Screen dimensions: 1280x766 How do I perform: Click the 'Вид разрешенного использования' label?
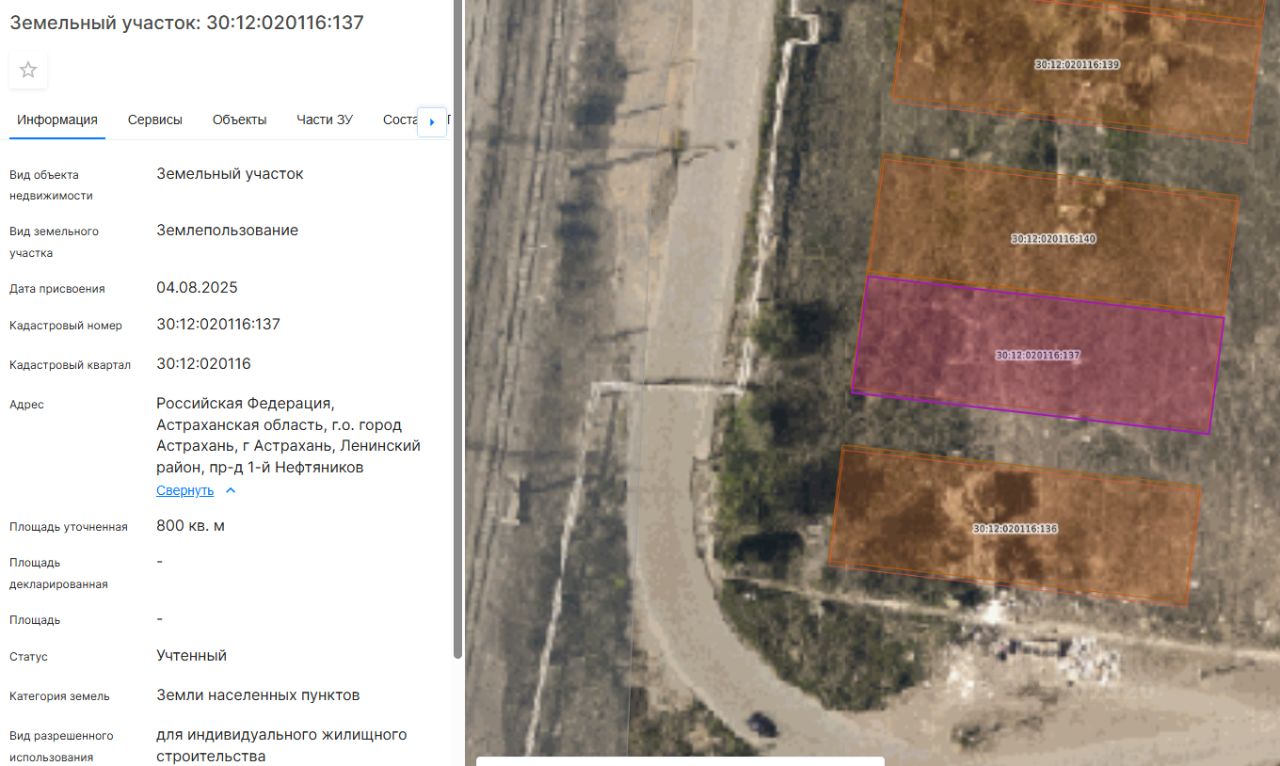click(61, 746)
